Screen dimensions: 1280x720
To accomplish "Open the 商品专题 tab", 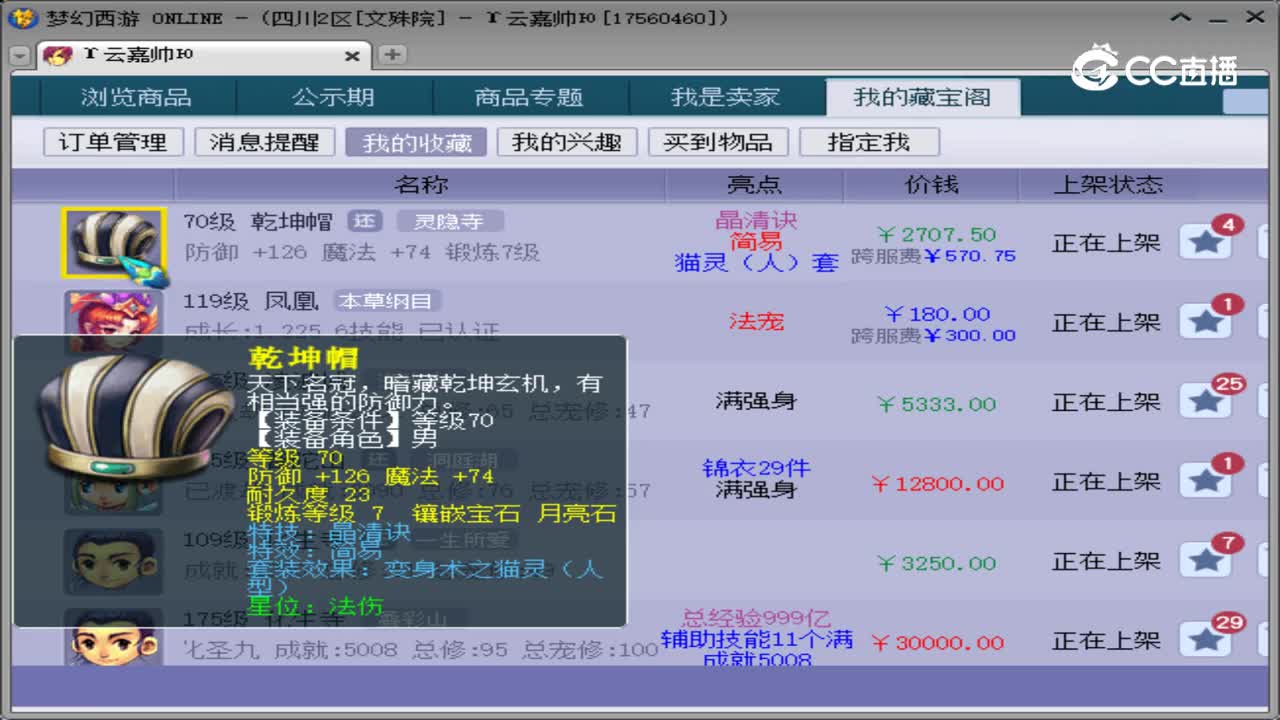I will [x=529, y=97].
